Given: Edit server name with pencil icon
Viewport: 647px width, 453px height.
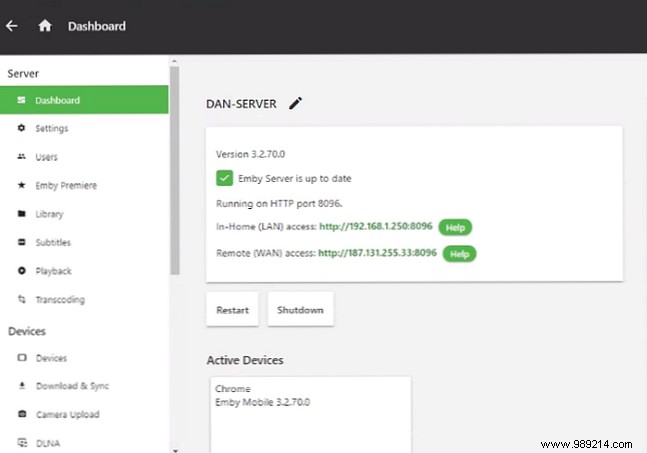Looking at the screenshot, I should pyautogui.click(x=295, y=103).
